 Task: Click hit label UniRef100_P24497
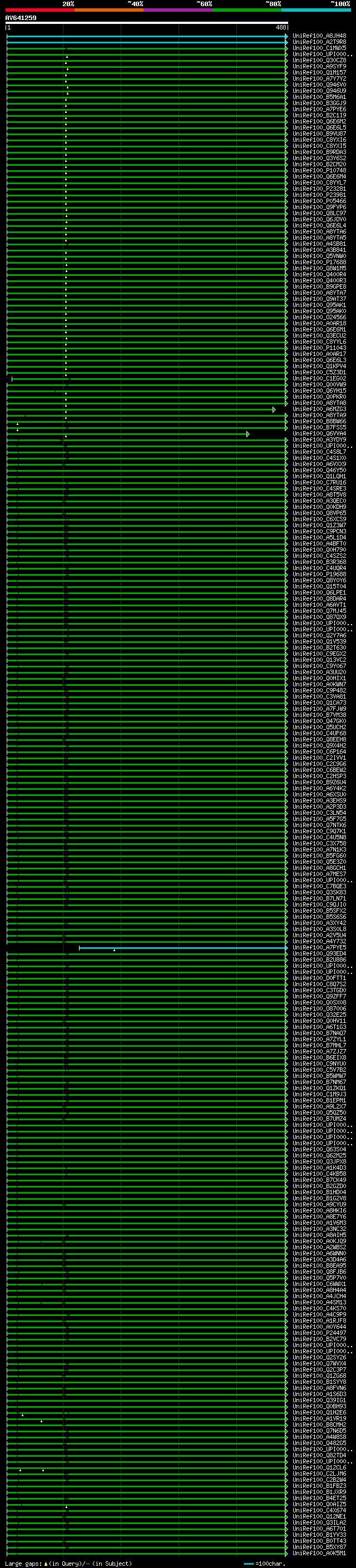point(319,1333)
